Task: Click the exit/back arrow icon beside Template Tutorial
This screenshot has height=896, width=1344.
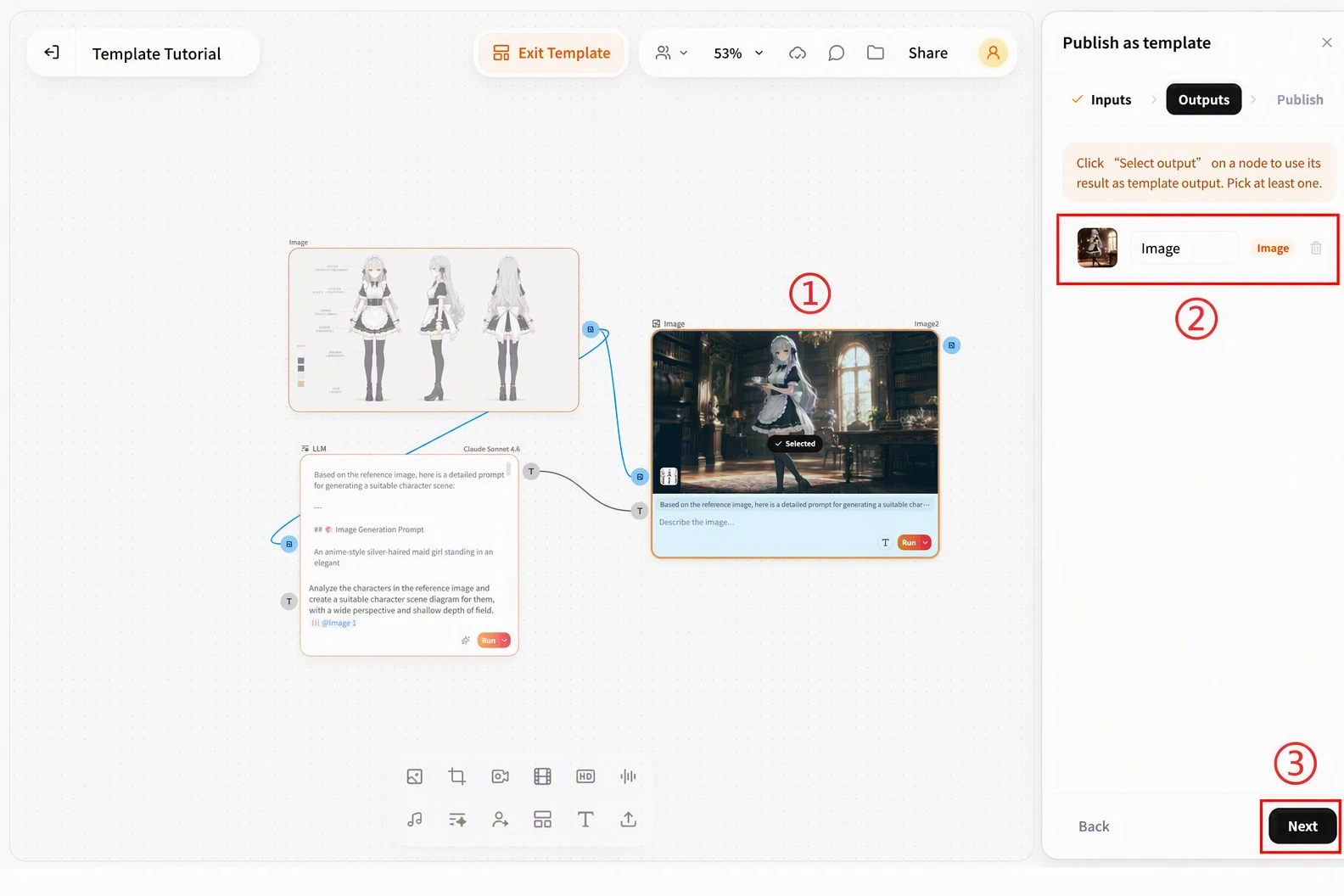Action: [52, 53]
